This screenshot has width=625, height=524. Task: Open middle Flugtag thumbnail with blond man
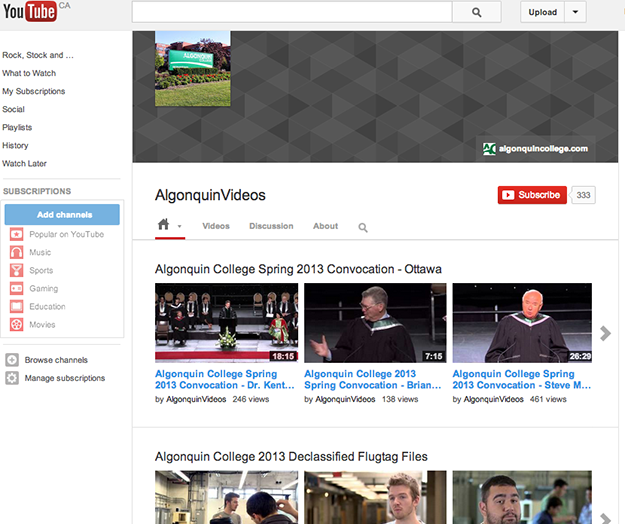coord(375,497)
